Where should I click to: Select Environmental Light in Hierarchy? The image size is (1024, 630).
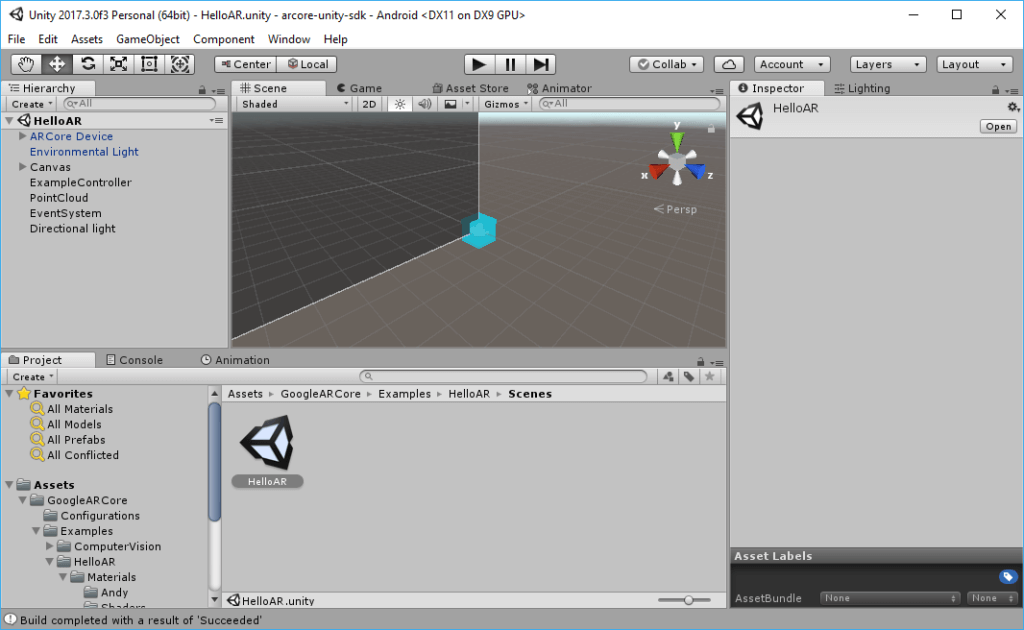click(84, 151)
